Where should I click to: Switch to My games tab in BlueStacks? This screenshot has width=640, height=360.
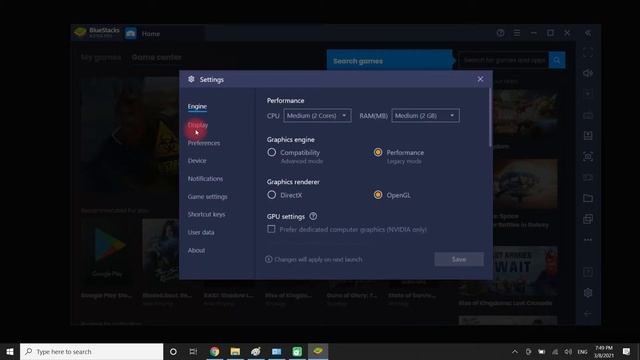click(x=101, y=58)
